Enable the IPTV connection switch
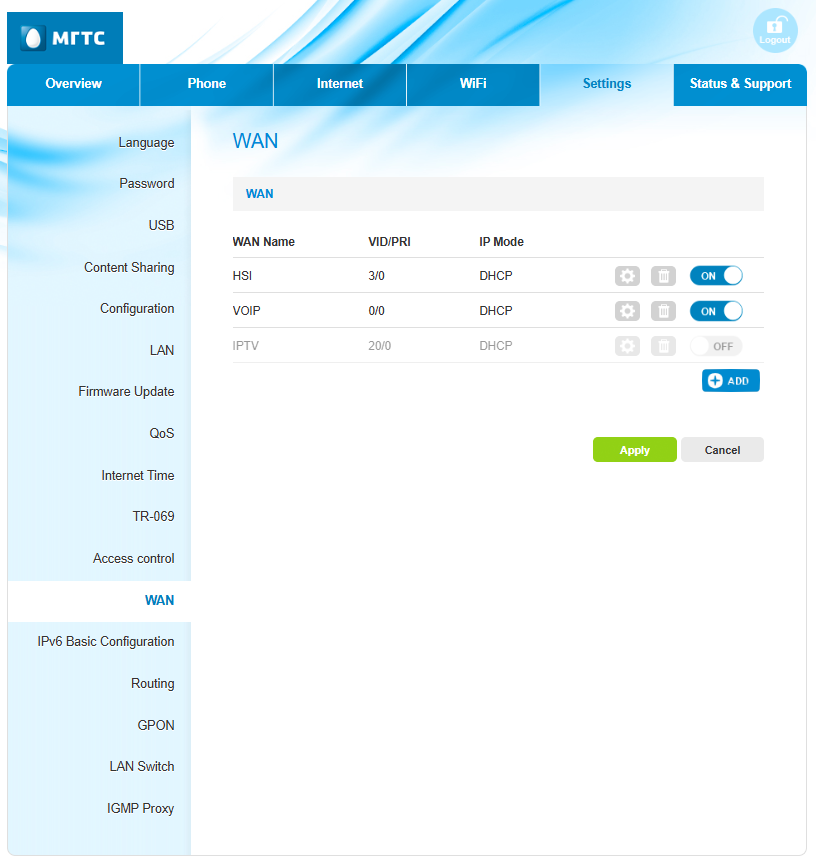 716,346
